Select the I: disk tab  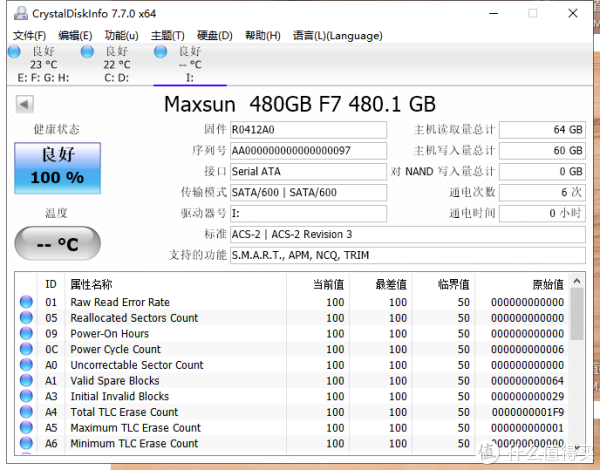pyautogui.click(x=190, y=64)
